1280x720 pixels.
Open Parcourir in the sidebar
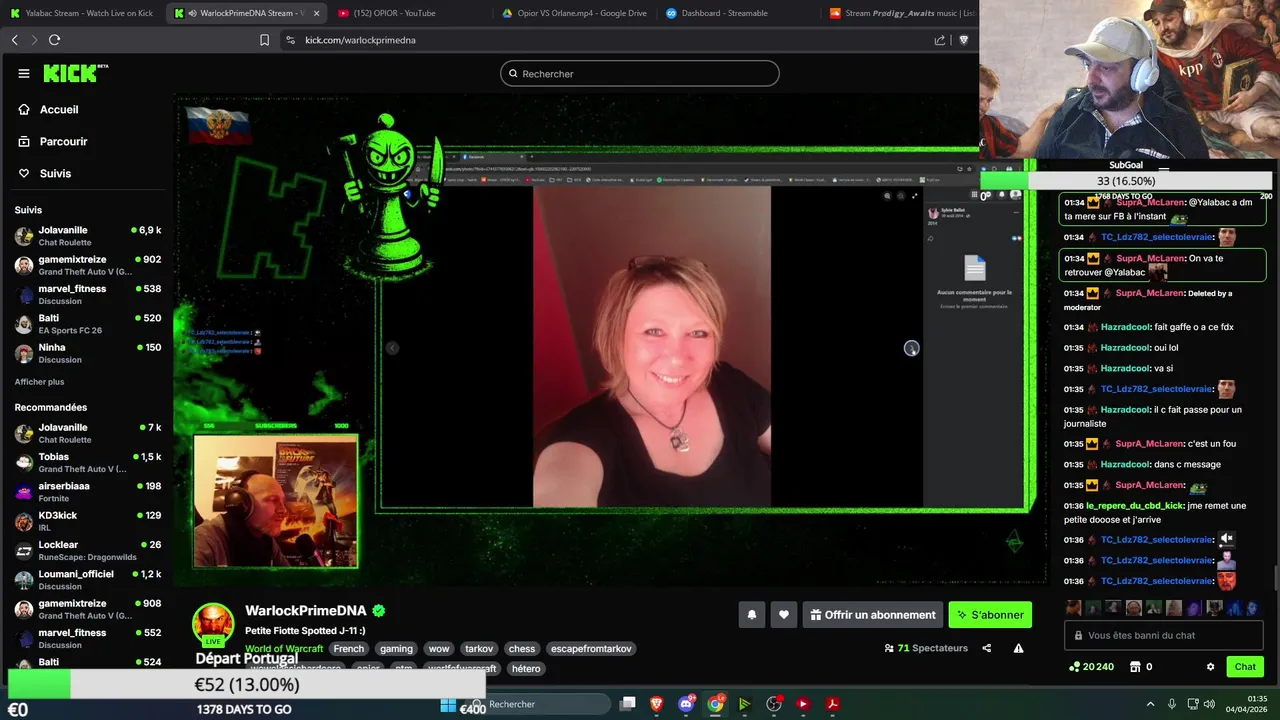click(53, 142)
